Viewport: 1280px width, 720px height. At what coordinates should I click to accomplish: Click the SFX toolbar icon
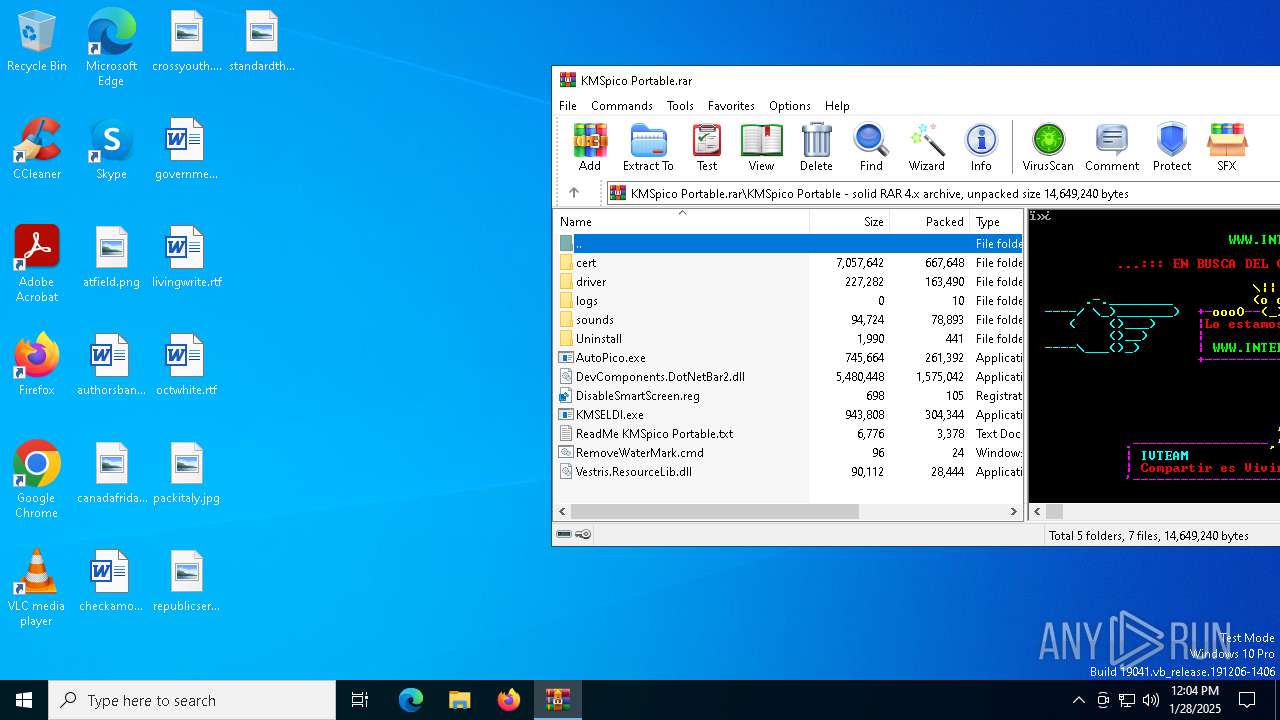[1226, 147]
